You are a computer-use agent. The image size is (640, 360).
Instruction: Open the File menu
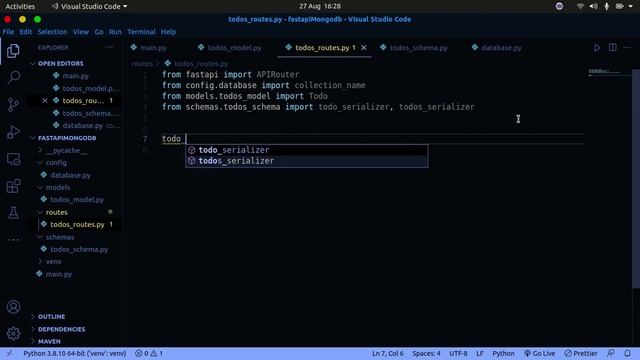pos(8,32)
